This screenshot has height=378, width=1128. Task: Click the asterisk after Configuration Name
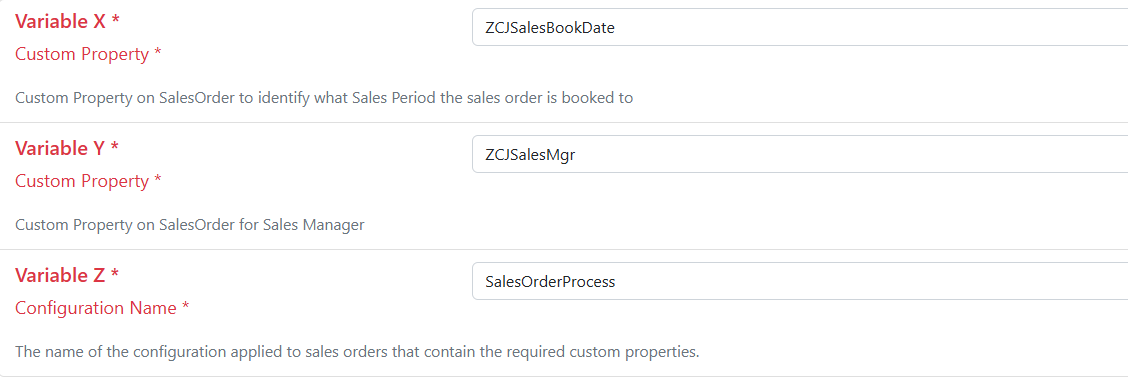[186, 306]
